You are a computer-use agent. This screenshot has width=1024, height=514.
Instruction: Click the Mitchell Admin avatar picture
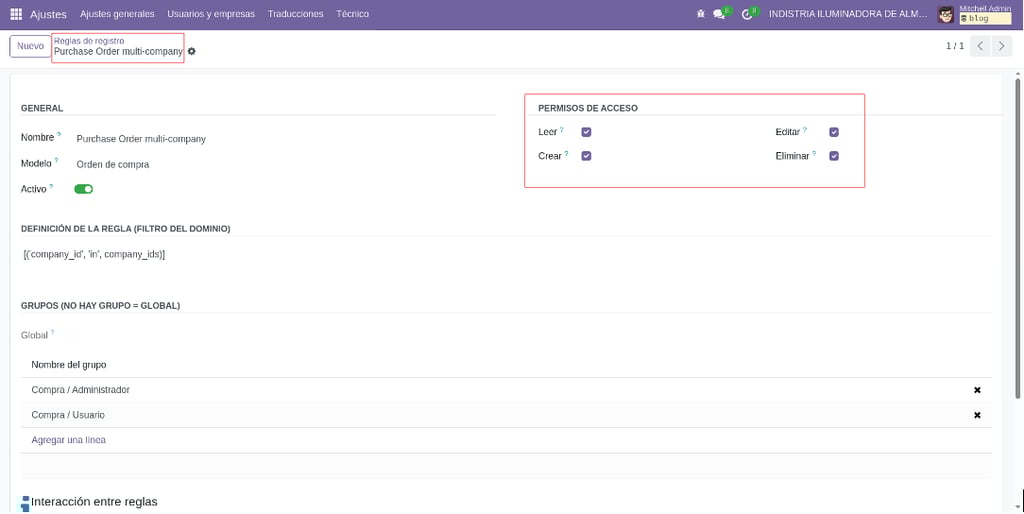[945, 14]
